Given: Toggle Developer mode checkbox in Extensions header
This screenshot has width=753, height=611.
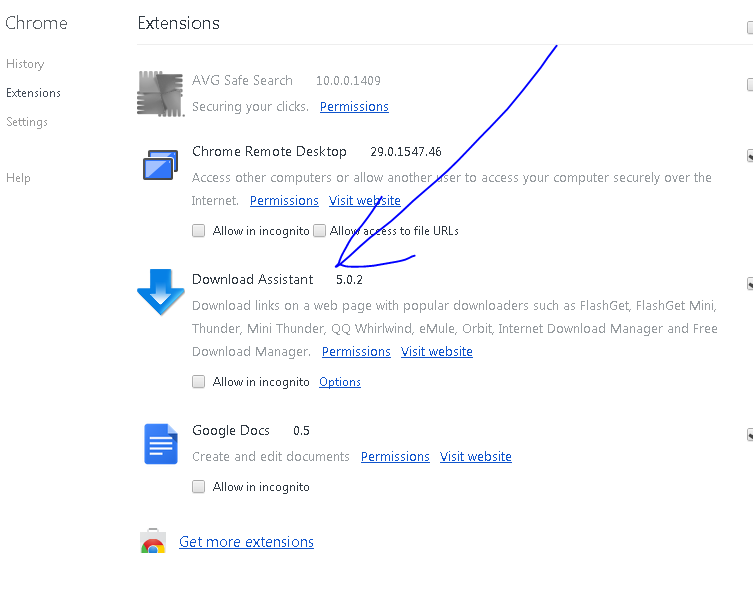Looking at the screenshot, I should click(x=750, y=27).
